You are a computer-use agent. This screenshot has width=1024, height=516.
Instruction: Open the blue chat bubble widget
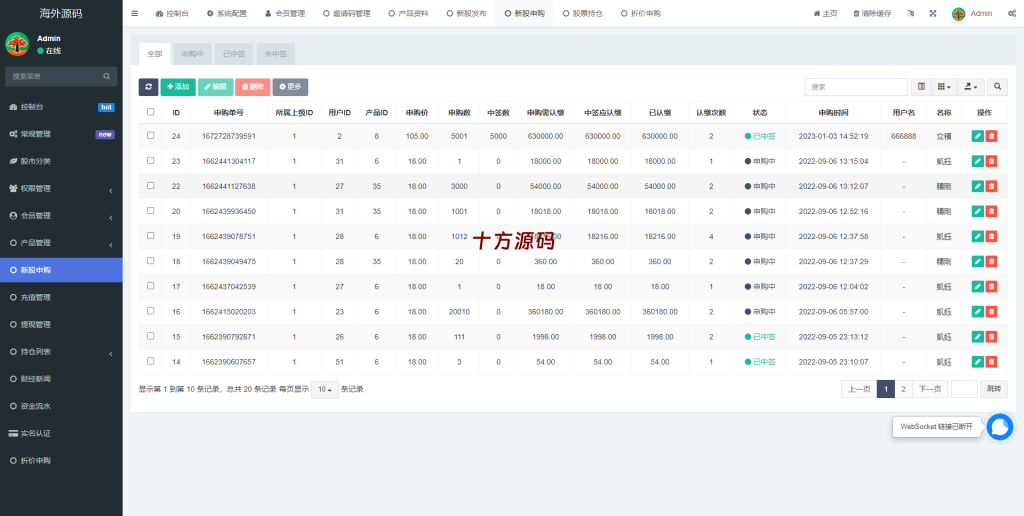[x=999, y=427]
